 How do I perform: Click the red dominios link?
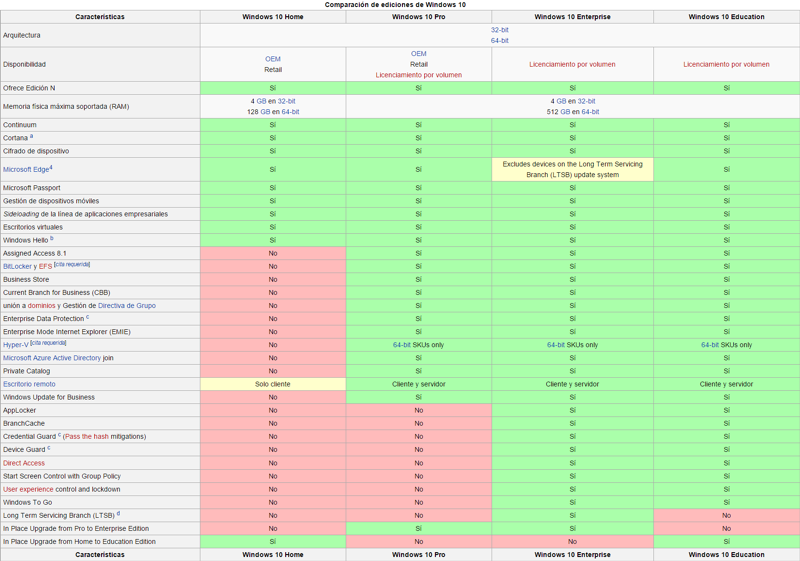(41, 305)
